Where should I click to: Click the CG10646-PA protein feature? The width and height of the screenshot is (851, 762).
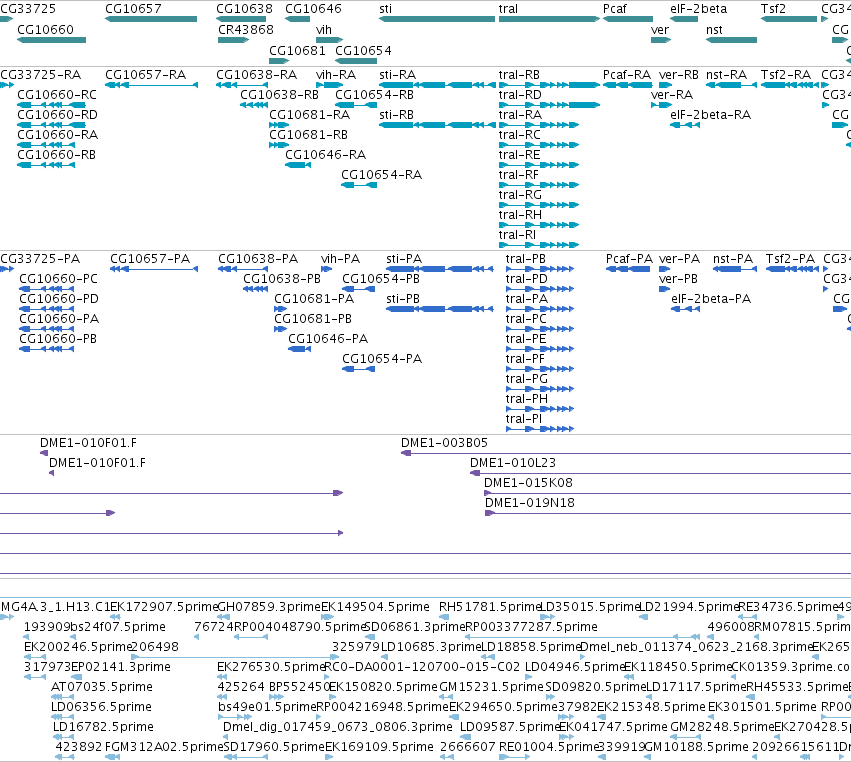(300, 348)
